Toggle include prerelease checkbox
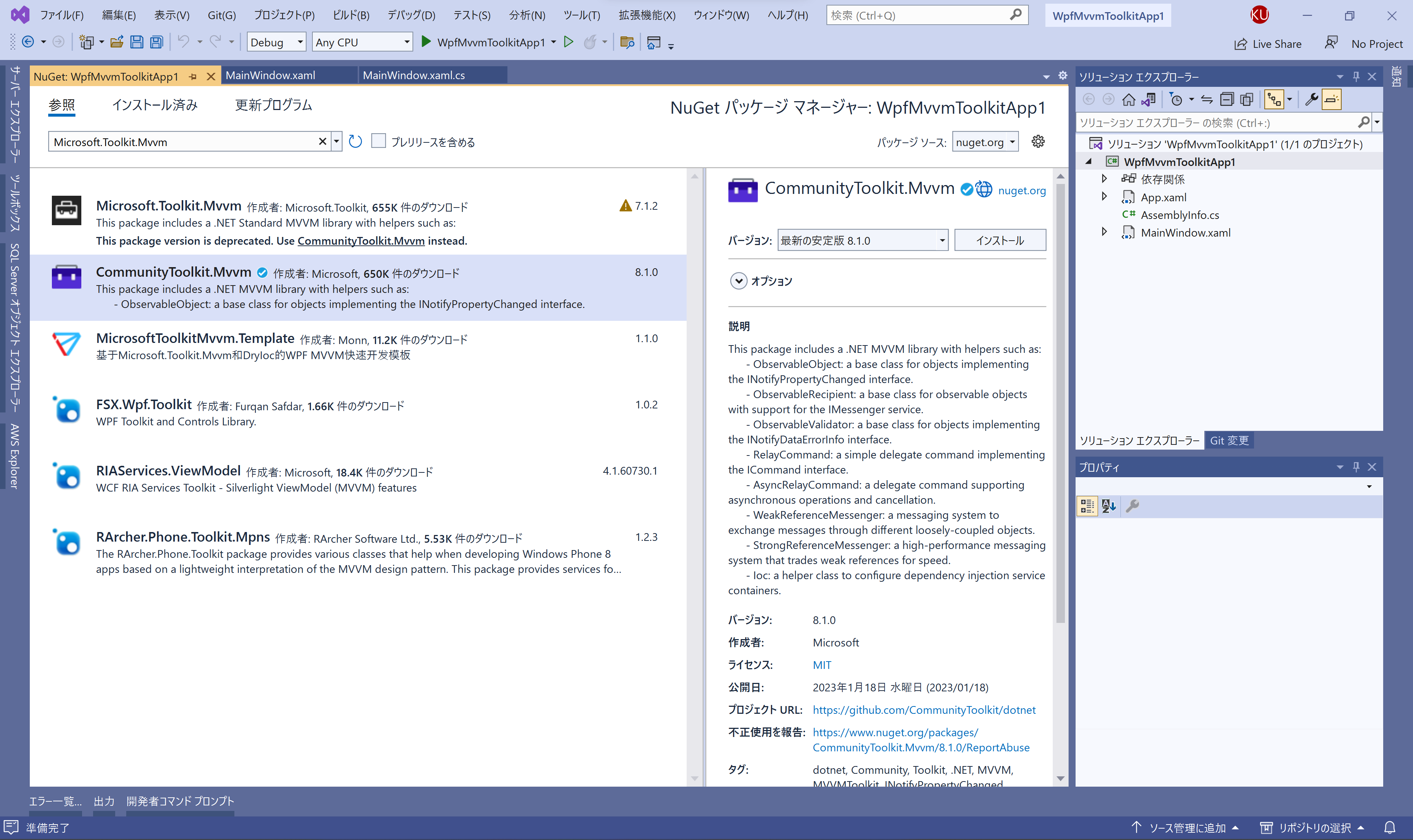Image resolution: width=1413 pixels, height=840 pixels. (x=378, y=141)
